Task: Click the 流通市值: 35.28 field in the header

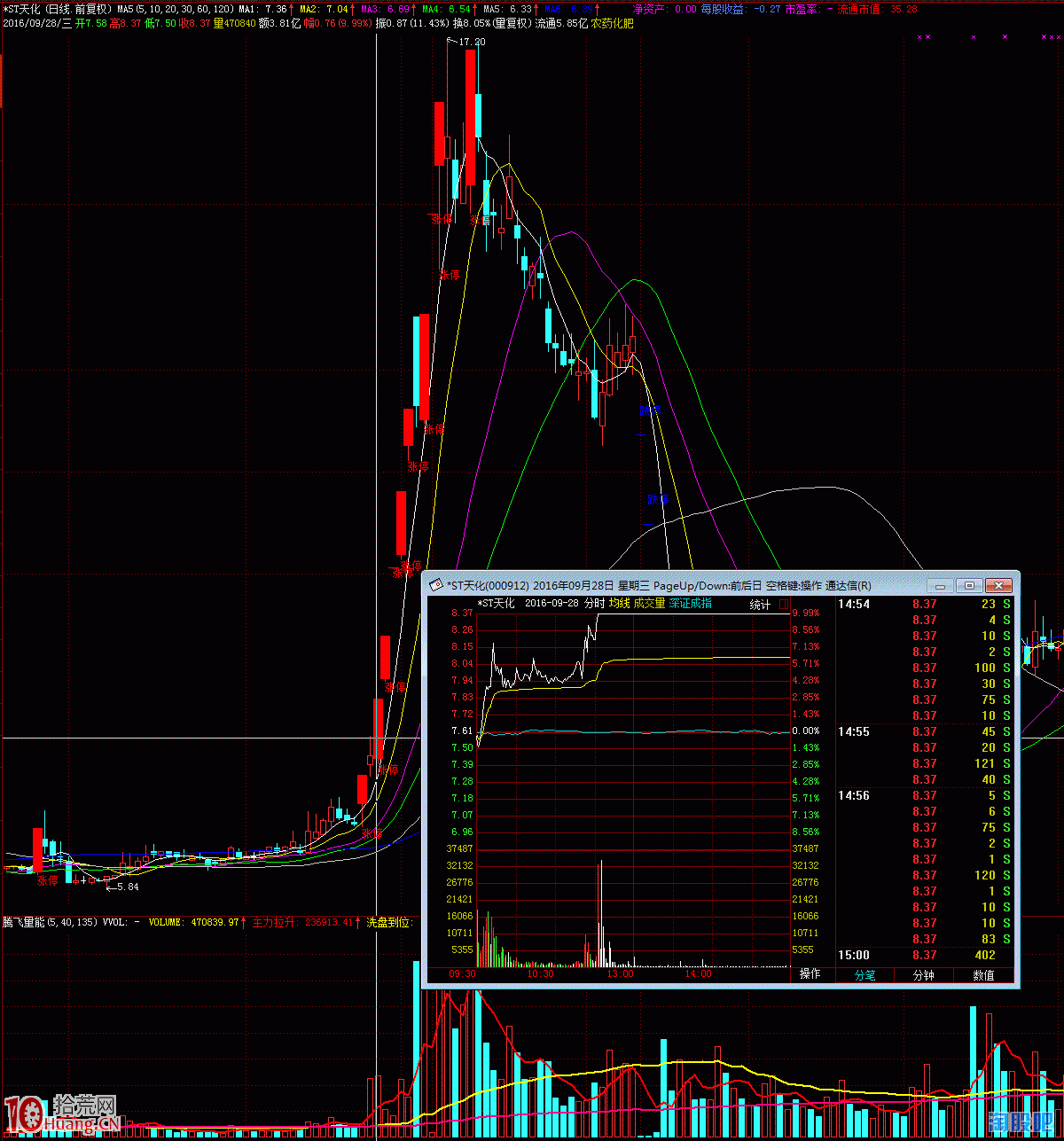Action: tap(878, 9)
